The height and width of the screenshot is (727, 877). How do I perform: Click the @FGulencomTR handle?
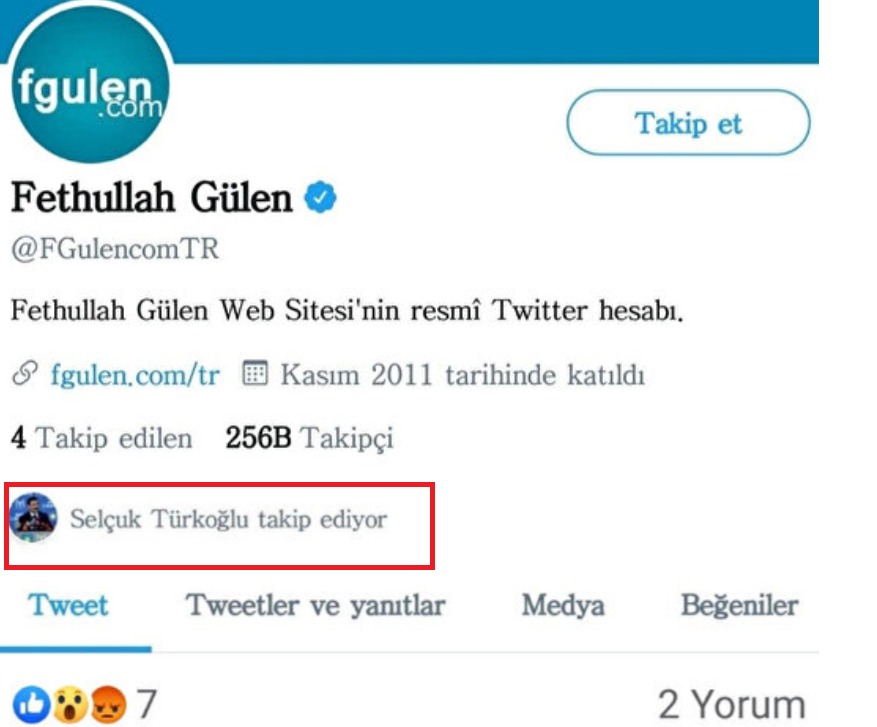click(115, 249)
